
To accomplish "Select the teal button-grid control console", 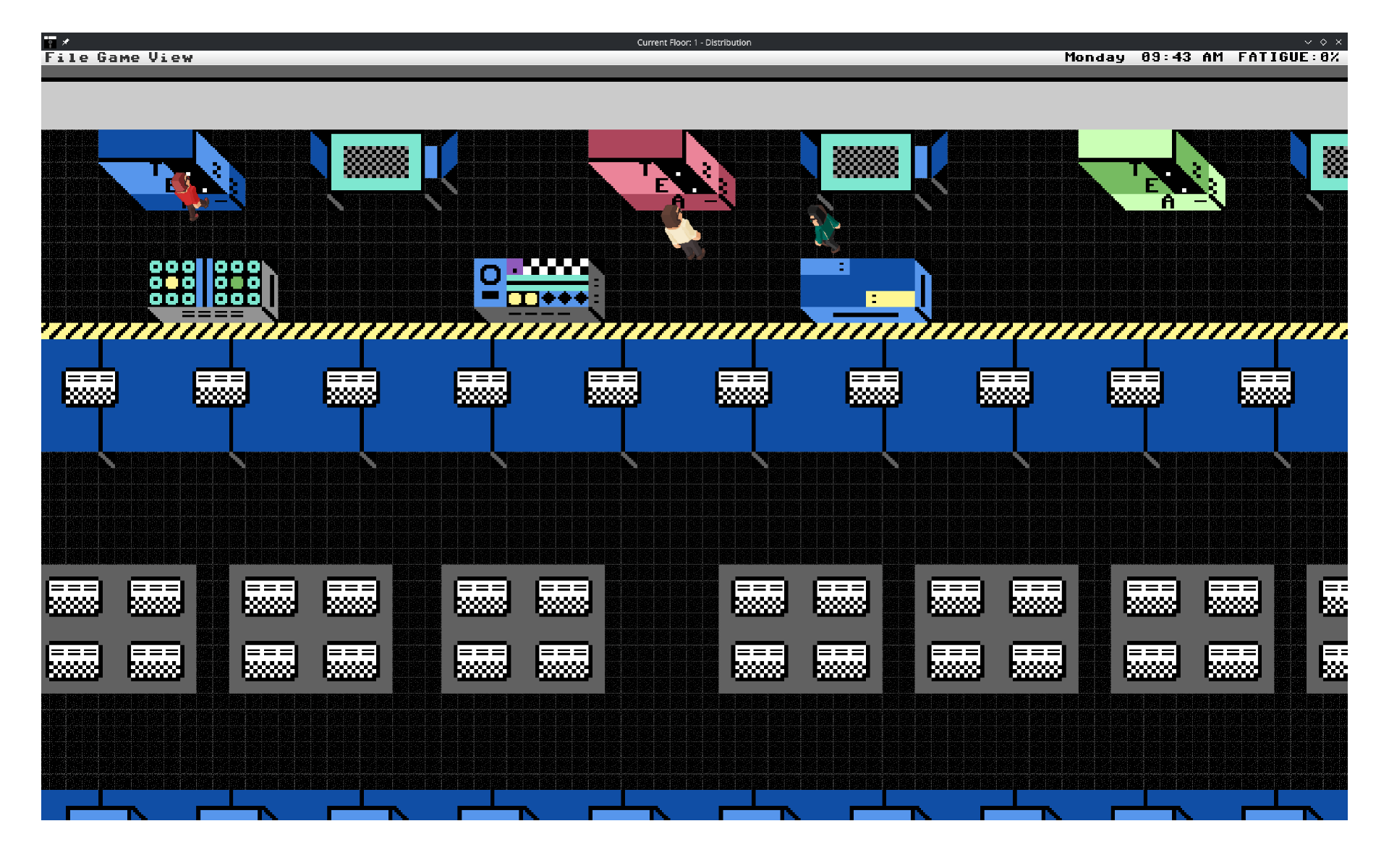I will (x=212, y=290).
